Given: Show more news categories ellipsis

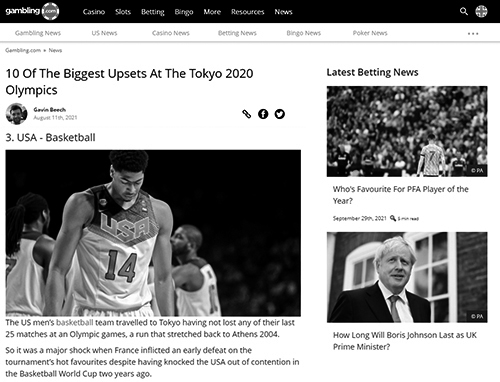Looking at the screenshot, I should (x=473, y=33).
